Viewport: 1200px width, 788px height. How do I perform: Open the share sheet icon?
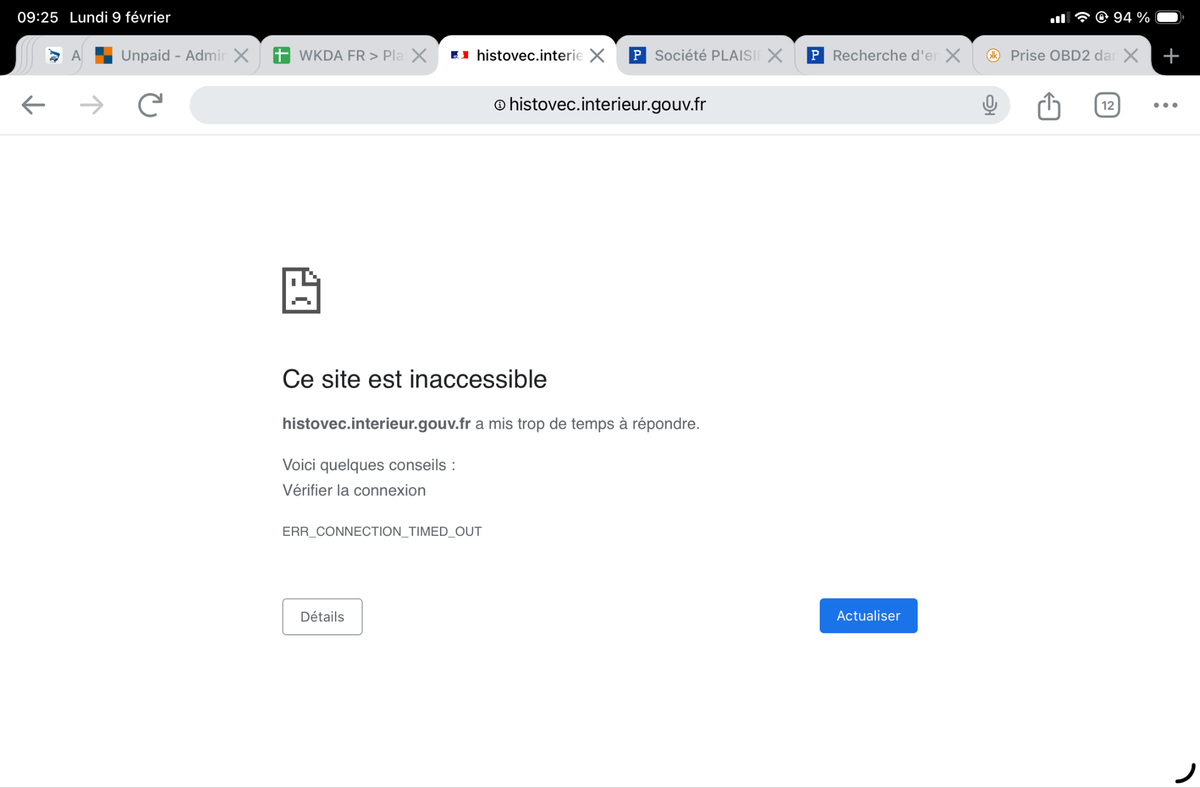(1048, 105)
